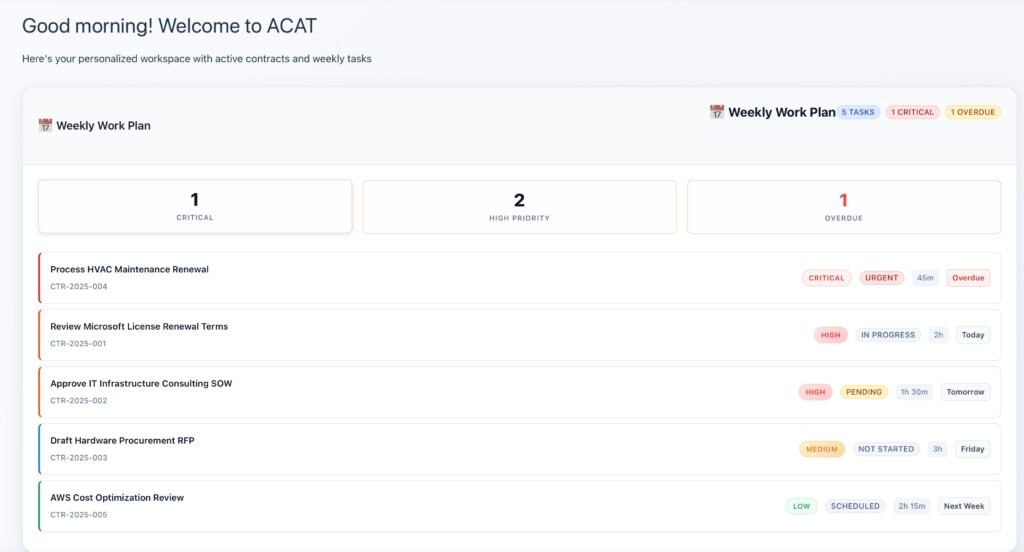Click the 5 Tasks badge in header
Screen dimensions: 1024x552
coord(859,112)
